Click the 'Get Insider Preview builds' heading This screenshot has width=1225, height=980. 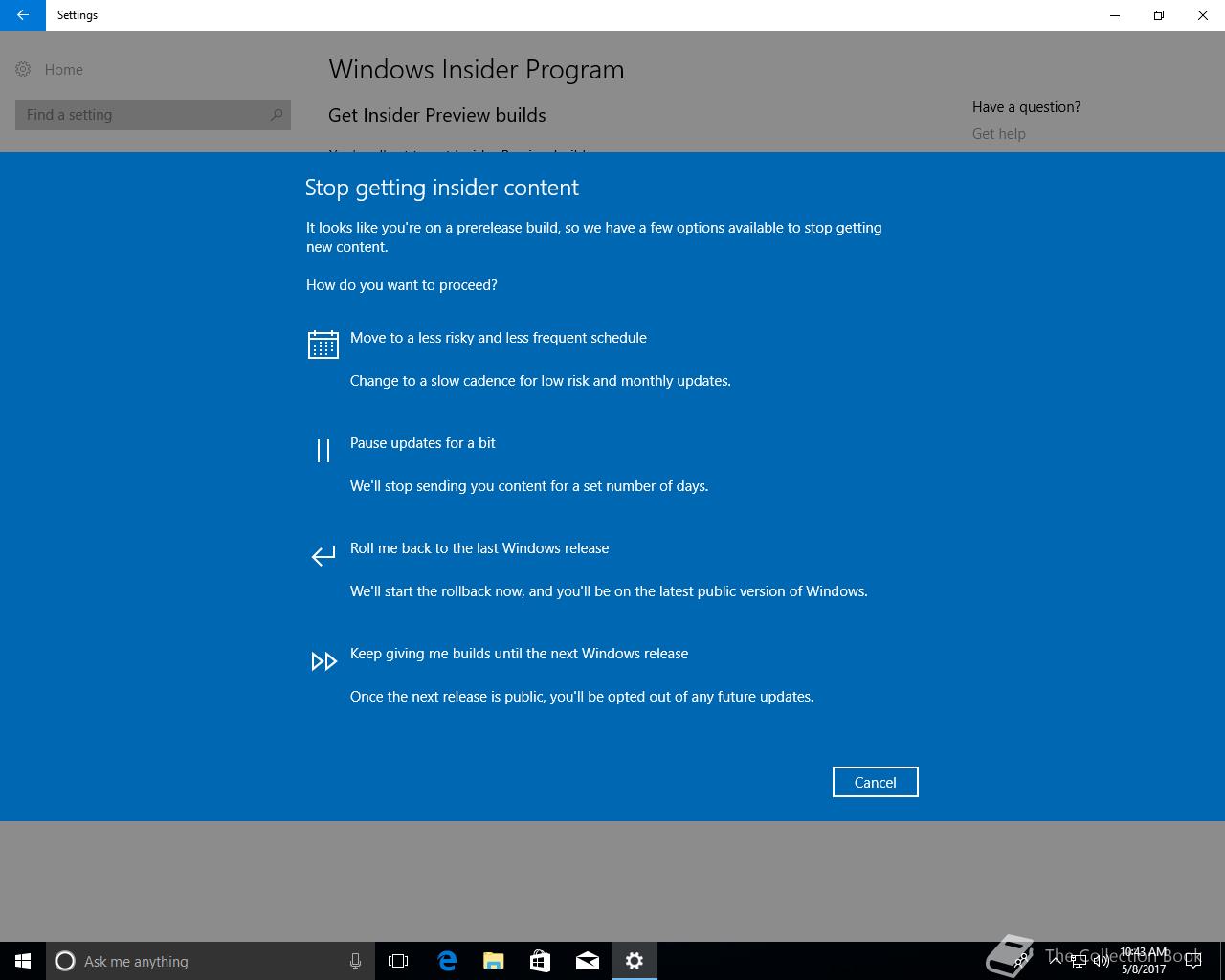pos(437,115)
